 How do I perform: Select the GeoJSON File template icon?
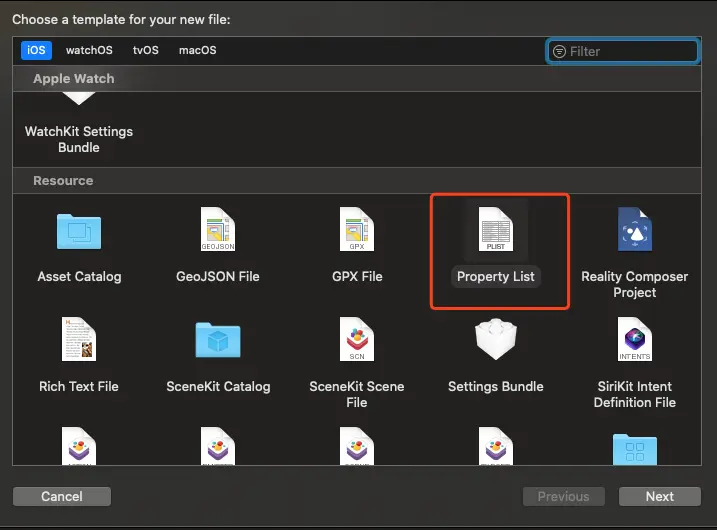(218, 229)
